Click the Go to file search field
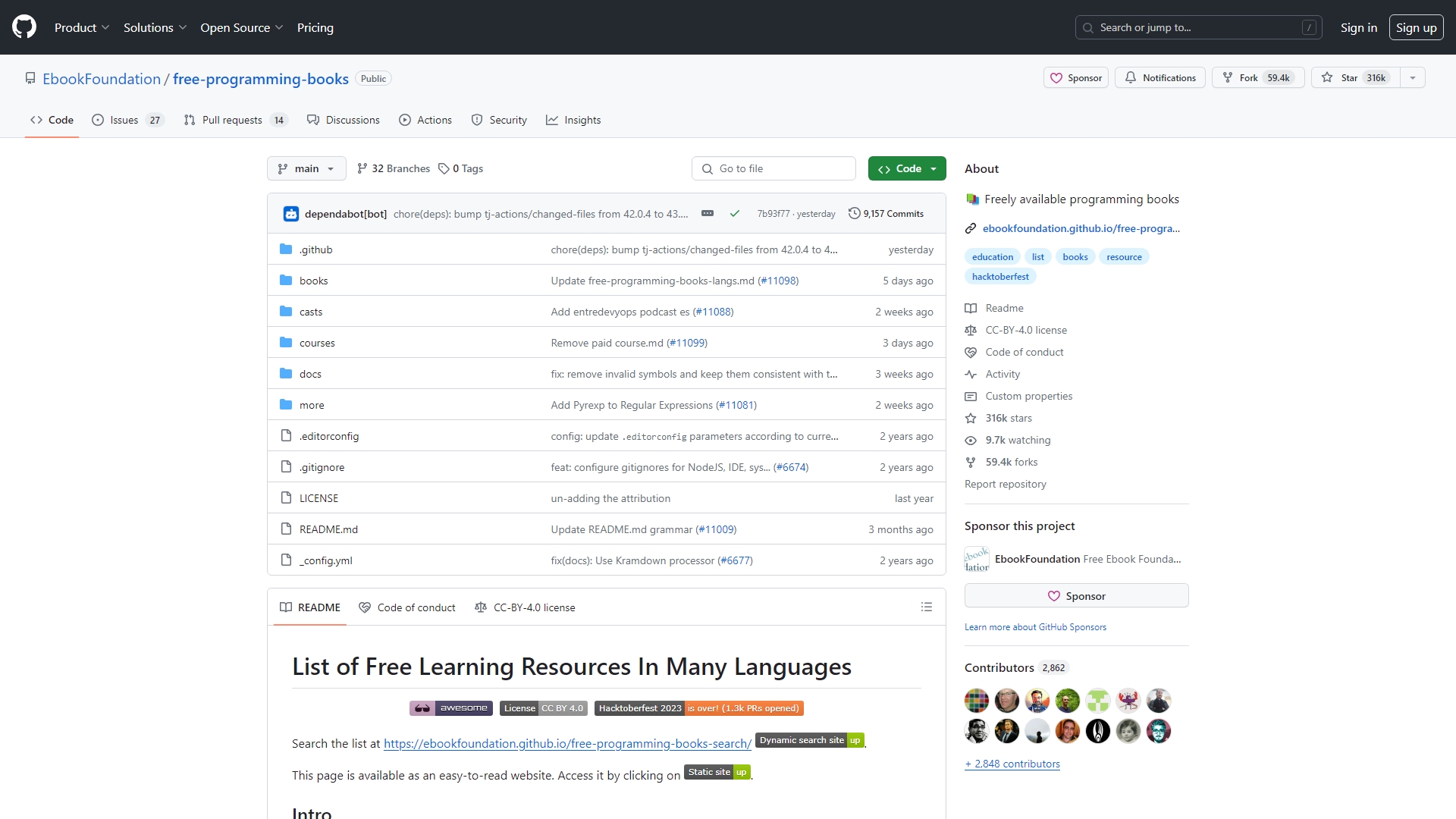Screen dimensions: 1456x819 pos(773,168)
